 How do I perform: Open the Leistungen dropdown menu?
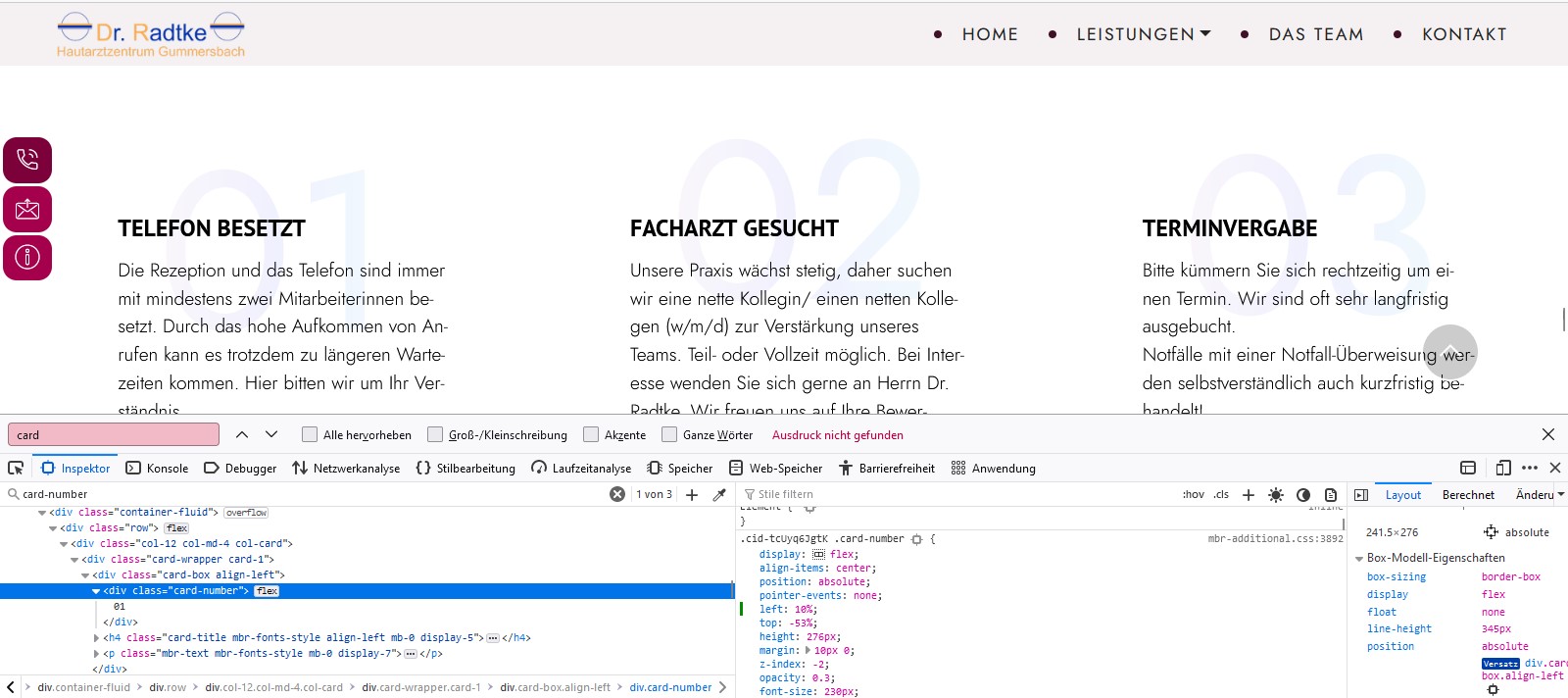[x=1143, y=34]
